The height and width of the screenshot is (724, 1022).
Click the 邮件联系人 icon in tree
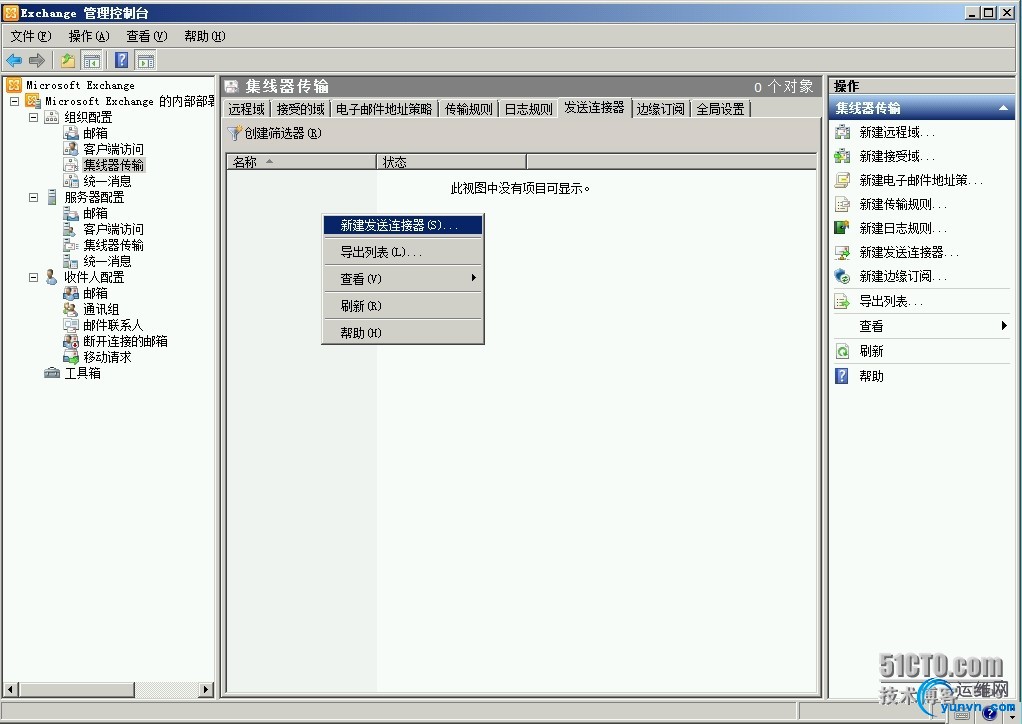coord(70,325)
